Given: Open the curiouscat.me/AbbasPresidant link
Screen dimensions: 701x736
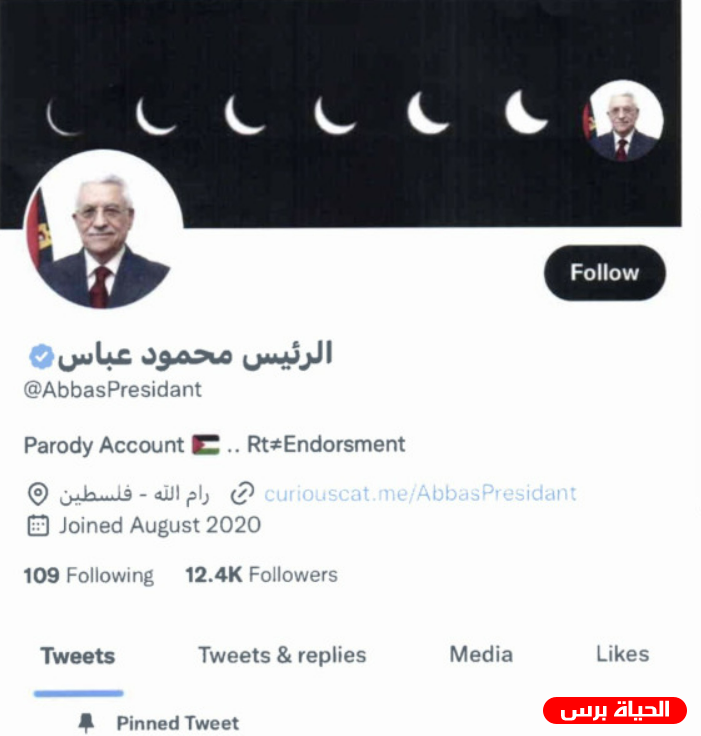Looking at the screenshot, I should coord(420,493).
